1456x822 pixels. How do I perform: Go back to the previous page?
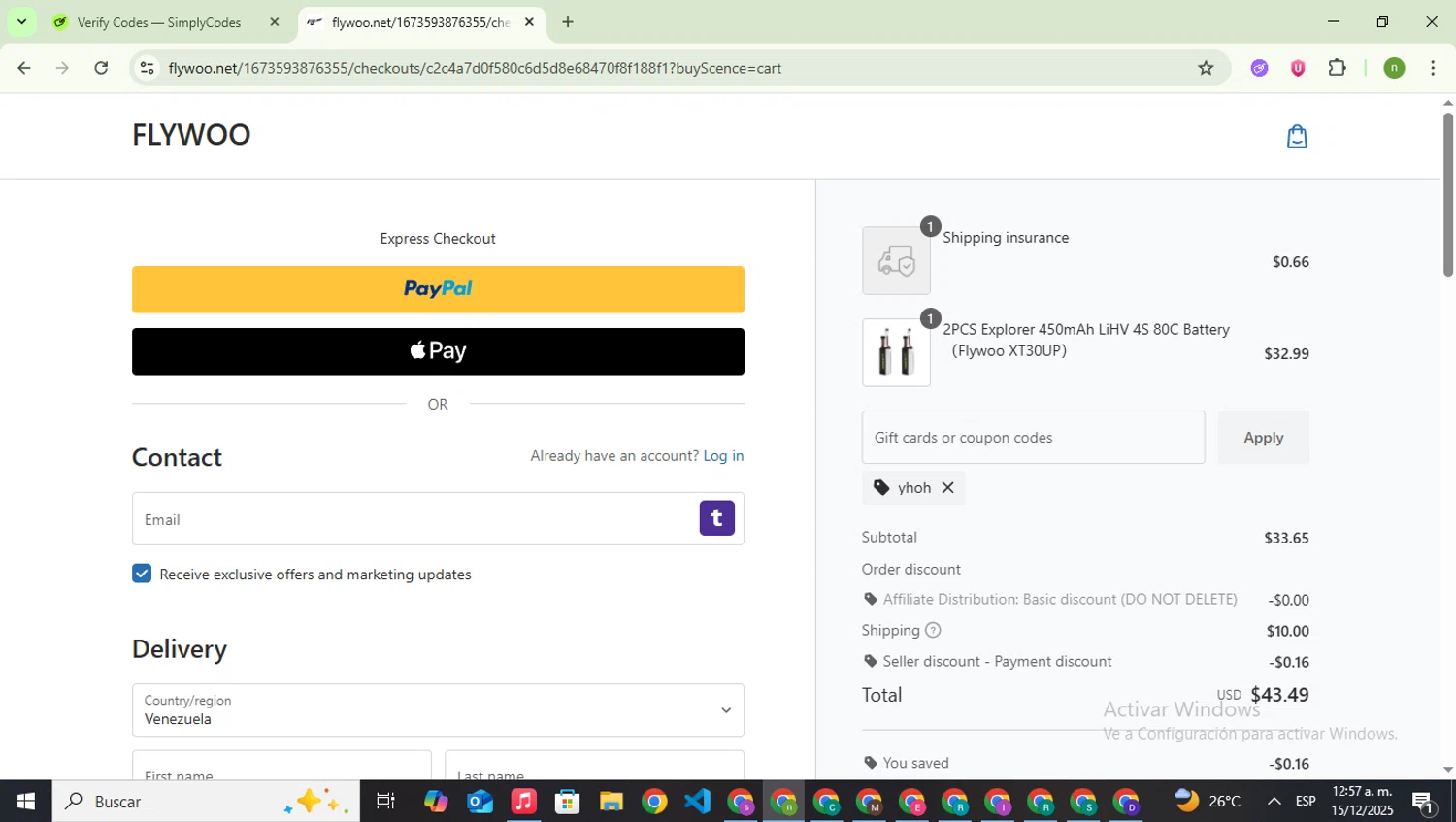pyautogui.click(x=24, y=68)
